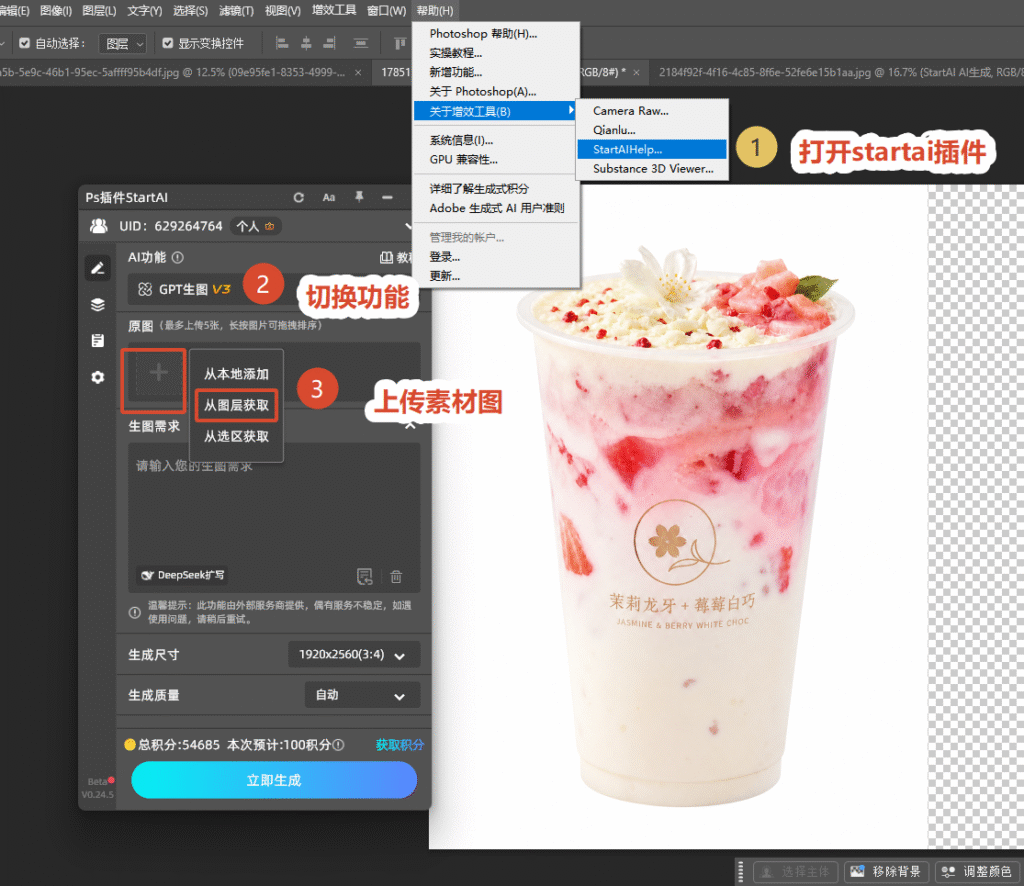Image resolution: width=1024 pixels, height=886 pixels.
Task: Choose Photoshop 帮助(H)... menu entry
Action: click(x=496, y=34)
